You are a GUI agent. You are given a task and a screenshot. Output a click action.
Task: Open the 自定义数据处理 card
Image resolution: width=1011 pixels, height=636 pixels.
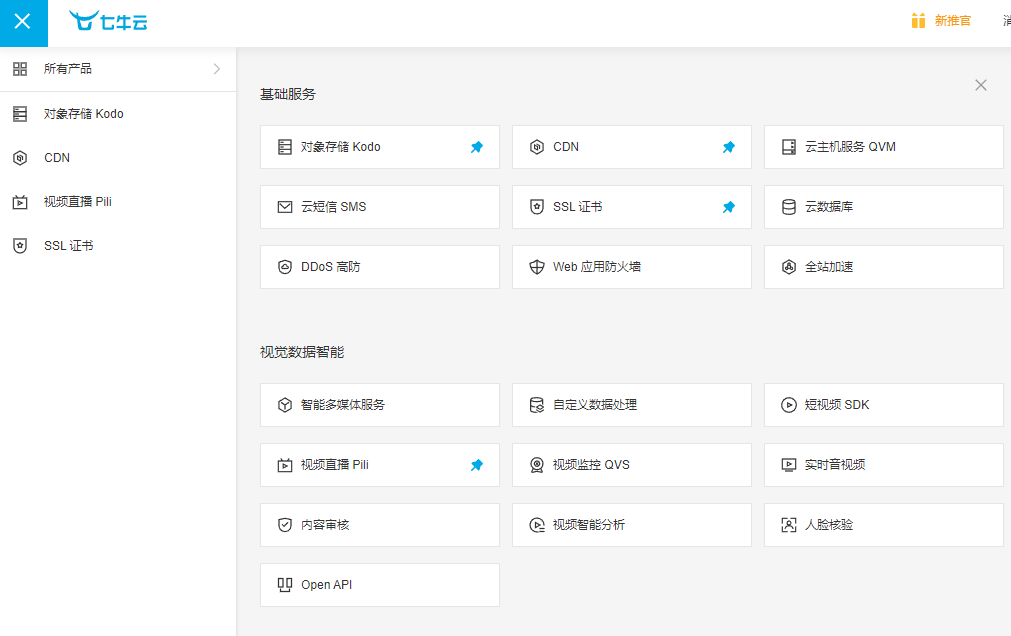click(632, 405)
